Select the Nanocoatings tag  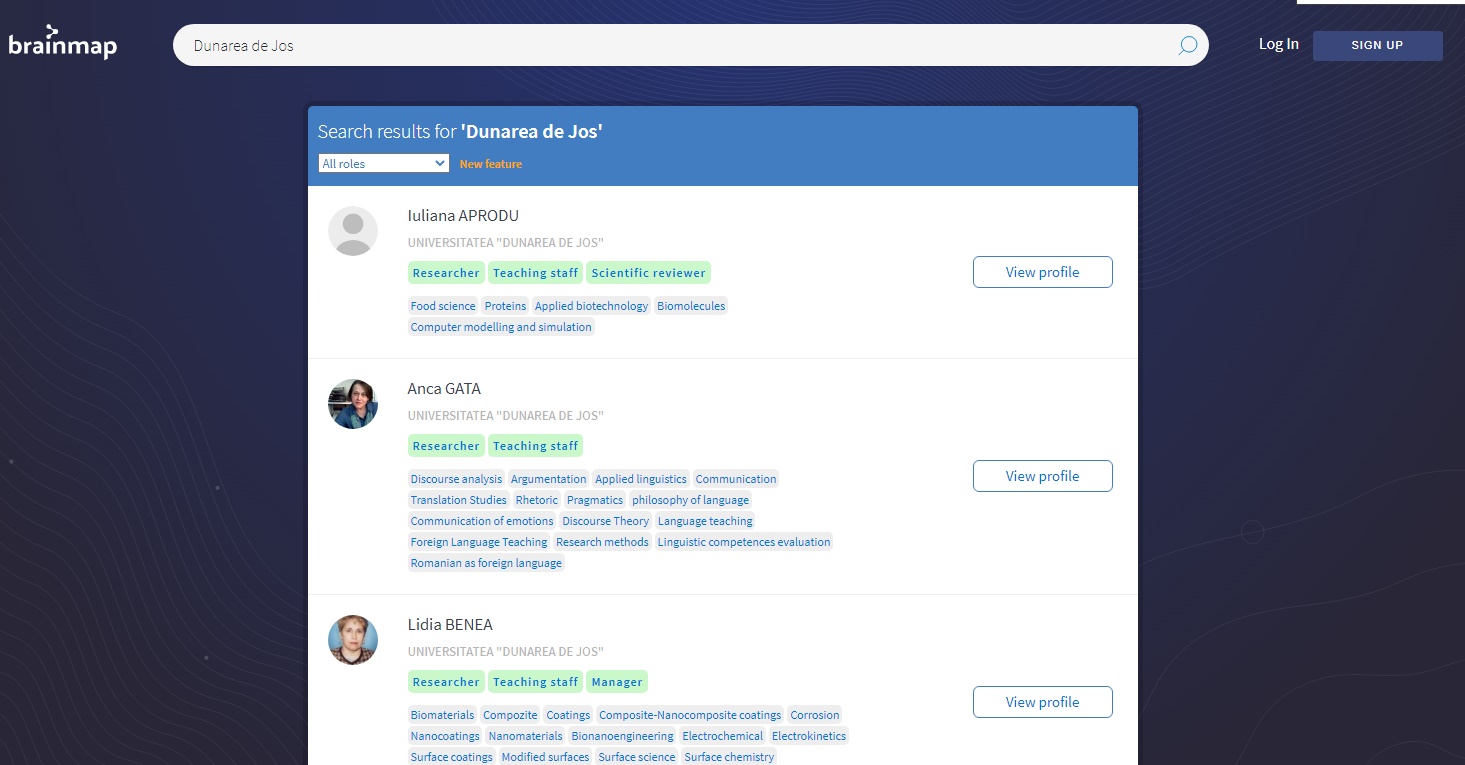[445, 736]
